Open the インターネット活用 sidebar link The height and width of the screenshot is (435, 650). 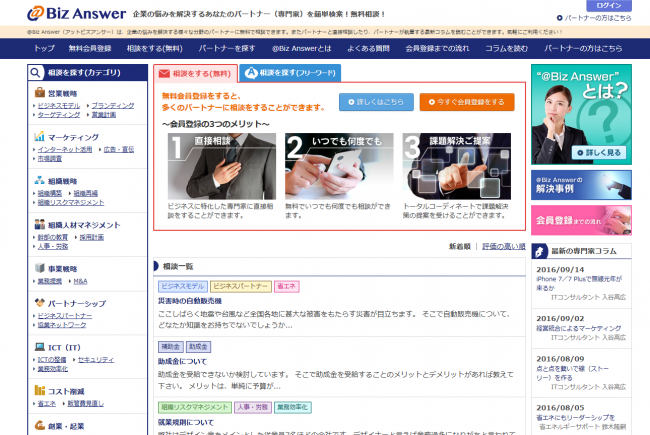click(x=65, y=149)
